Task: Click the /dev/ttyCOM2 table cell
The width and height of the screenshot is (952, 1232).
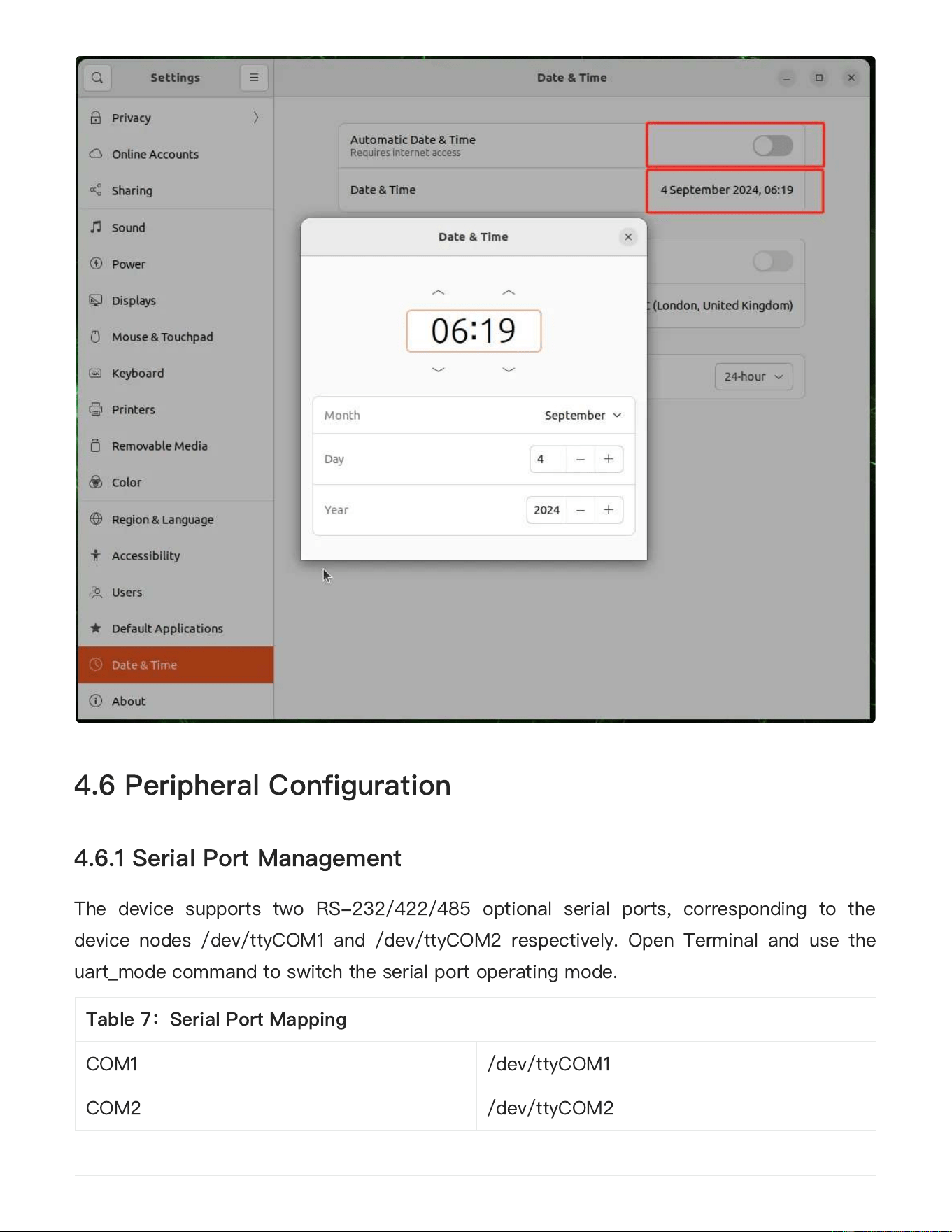Action: [x=676, y=1108]
